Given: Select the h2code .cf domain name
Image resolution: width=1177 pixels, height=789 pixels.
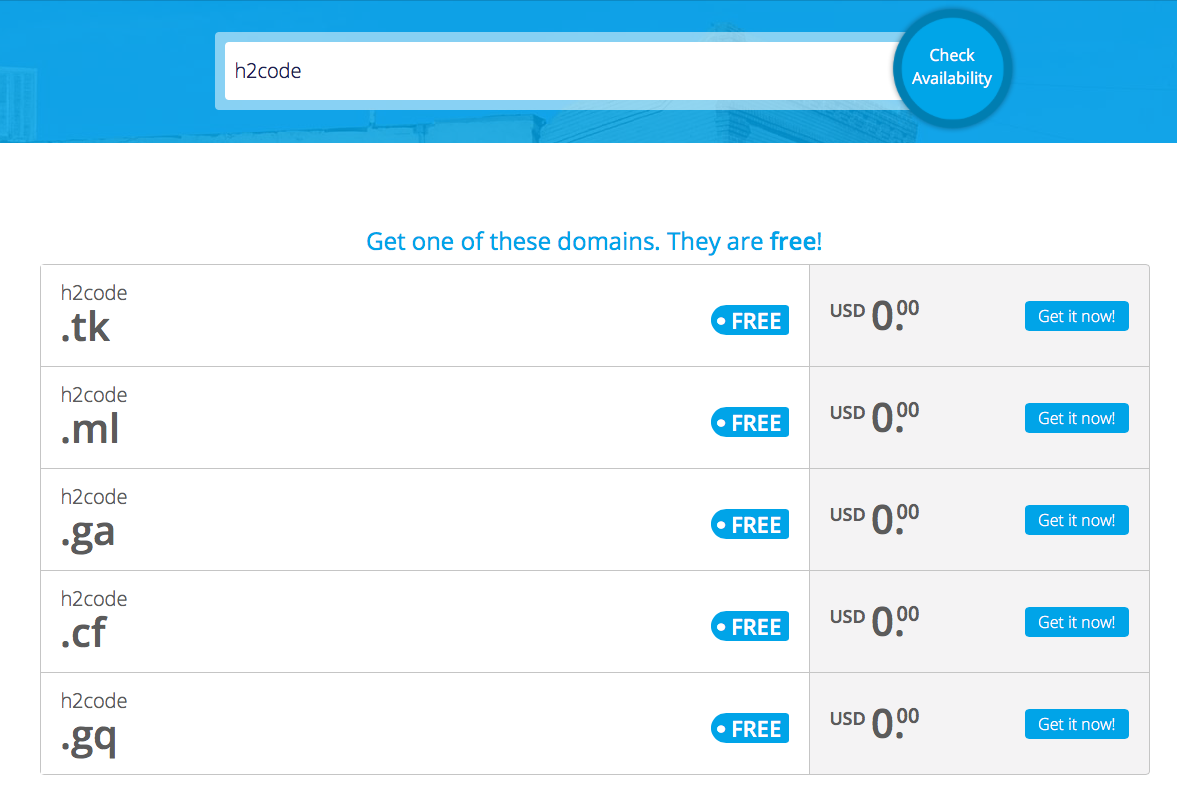Looking at the screenshot, I should [x=93, y=621].
